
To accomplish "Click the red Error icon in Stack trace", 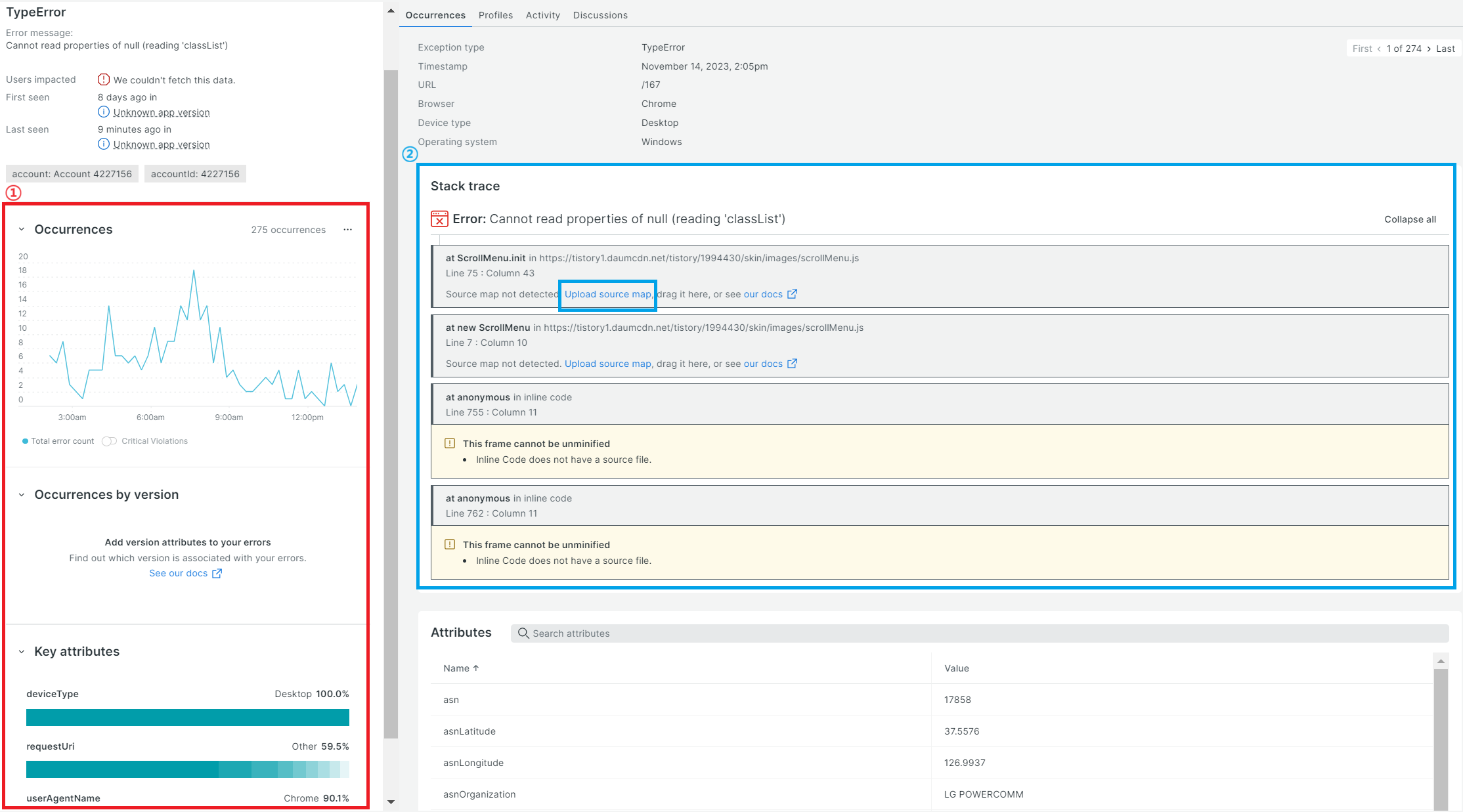I will 439,219.
